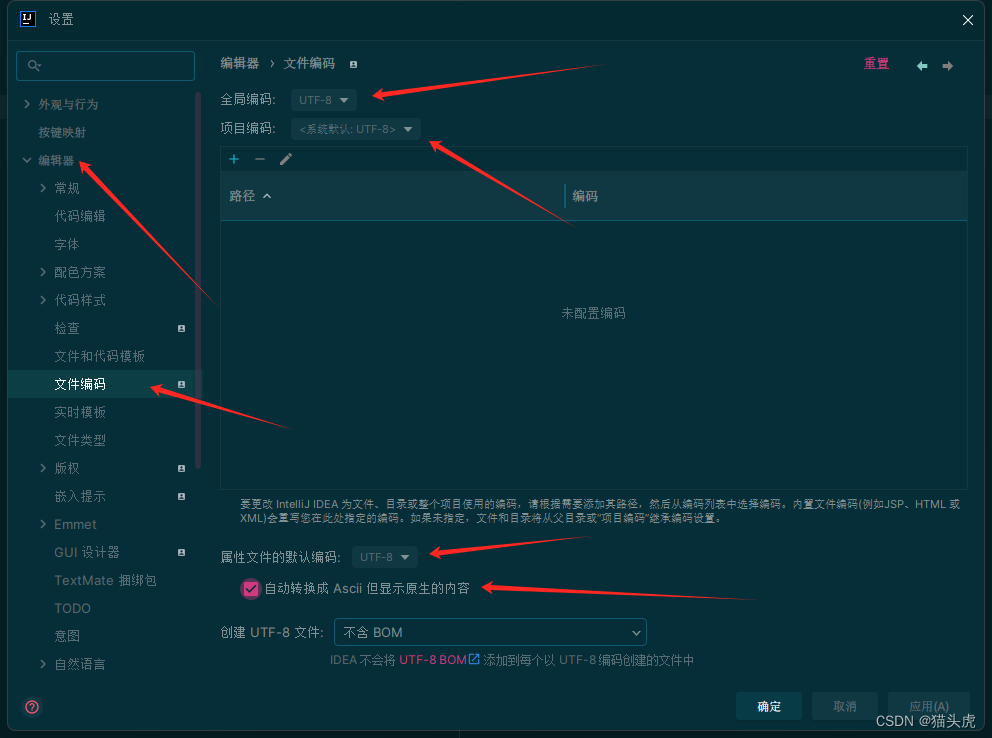This screenshot has height=738, width=992.
Task: Expand the 配色方案 tree node
Action: point(43,272)
